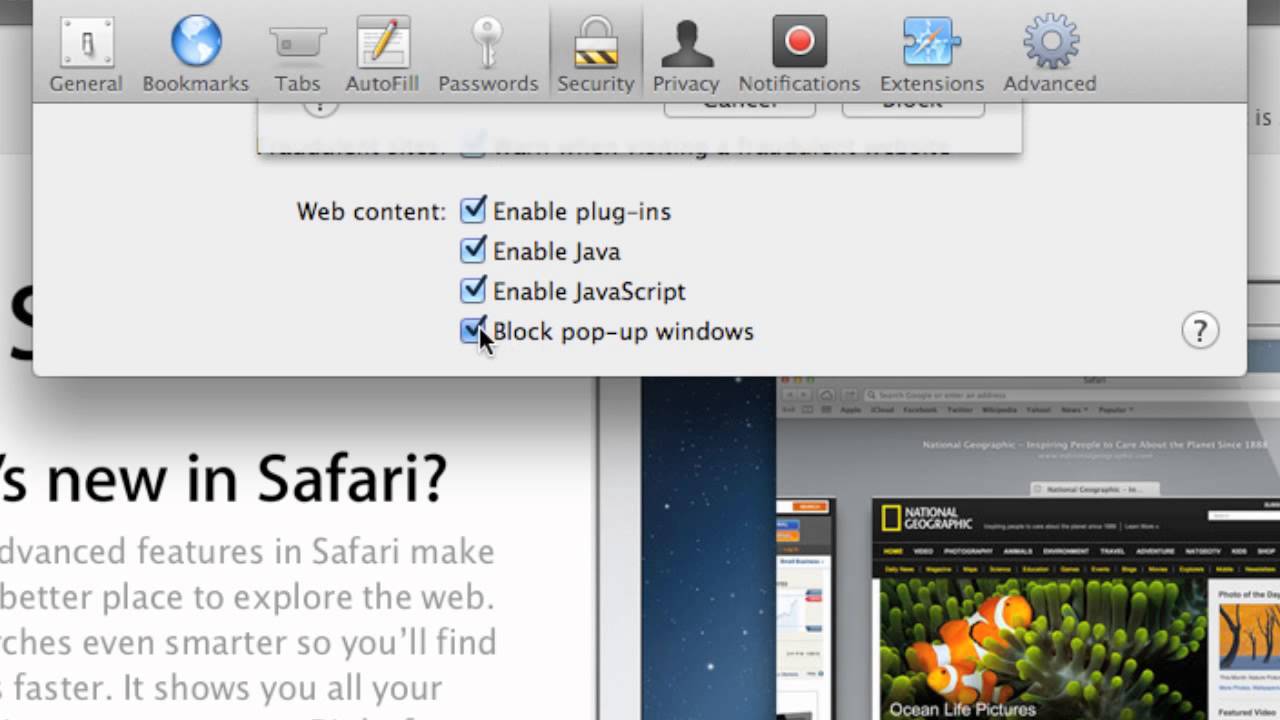Open the Privacy preferences pane
Image resolution: width=1280 pixels, height=720 pixels.
pyautogui.click(x=686, y=54)
